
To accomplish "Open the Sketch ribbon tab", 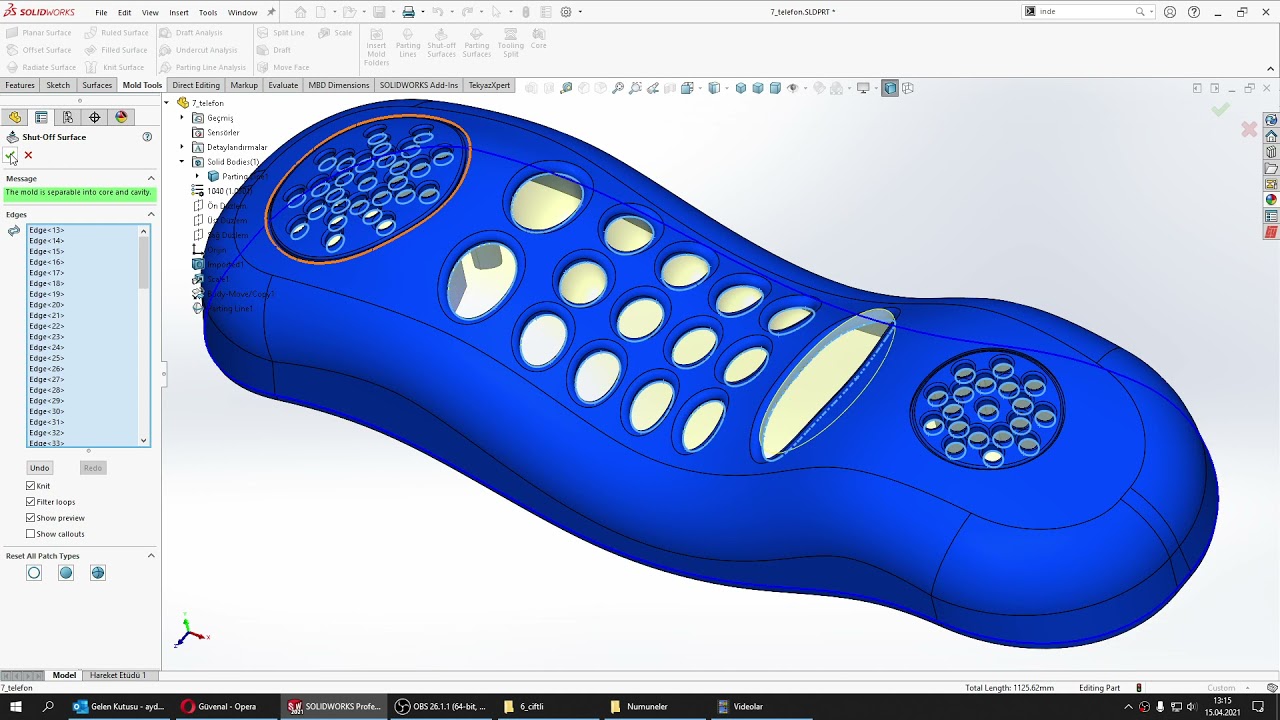I will point(58,85).
